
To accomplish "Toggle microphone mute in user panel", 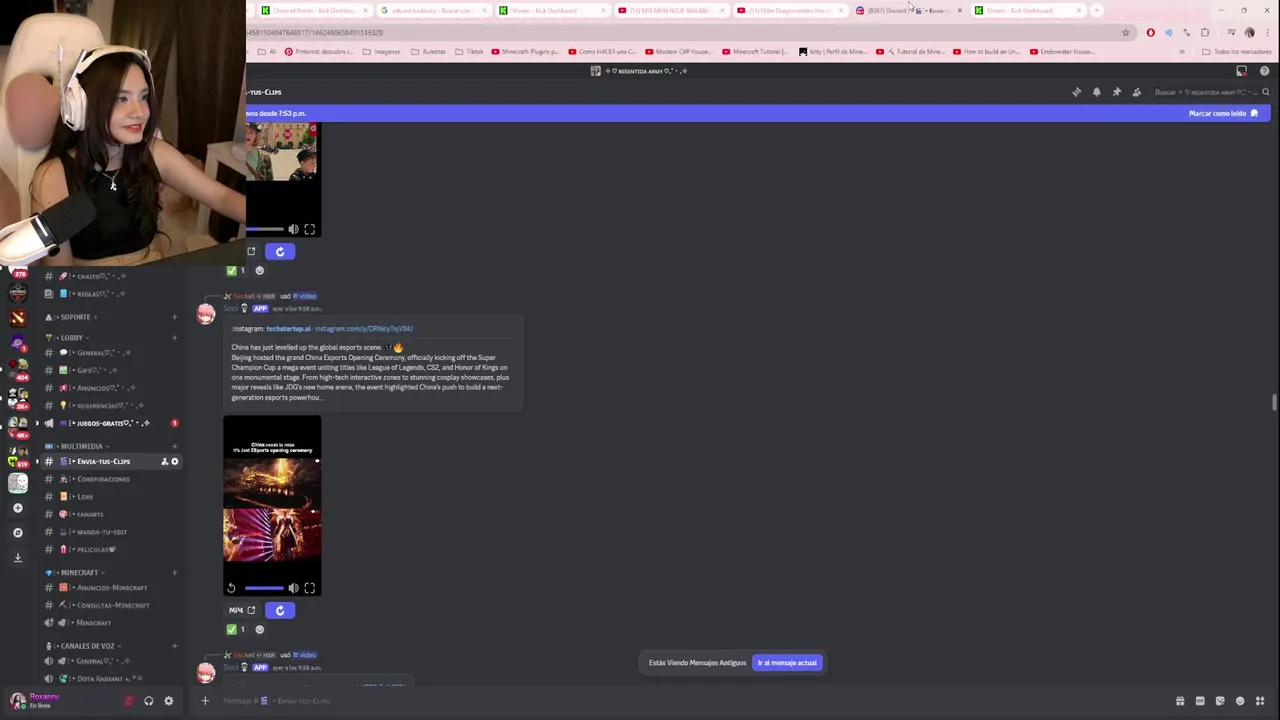I will [128, 701].
